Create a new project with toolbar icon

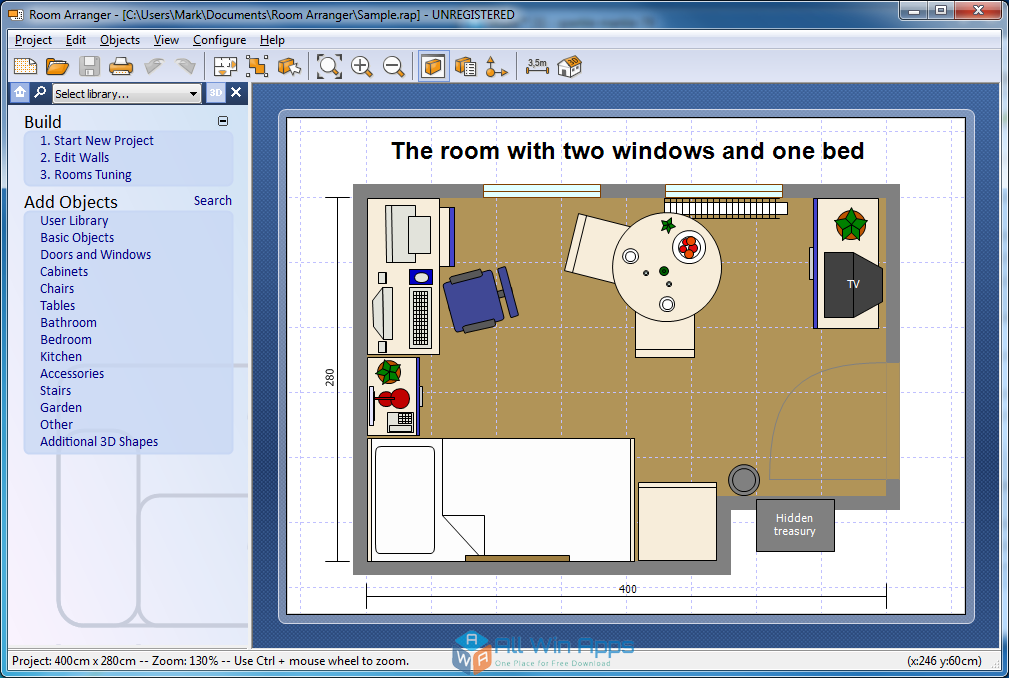pyautogui.click(x=26, y=66)
